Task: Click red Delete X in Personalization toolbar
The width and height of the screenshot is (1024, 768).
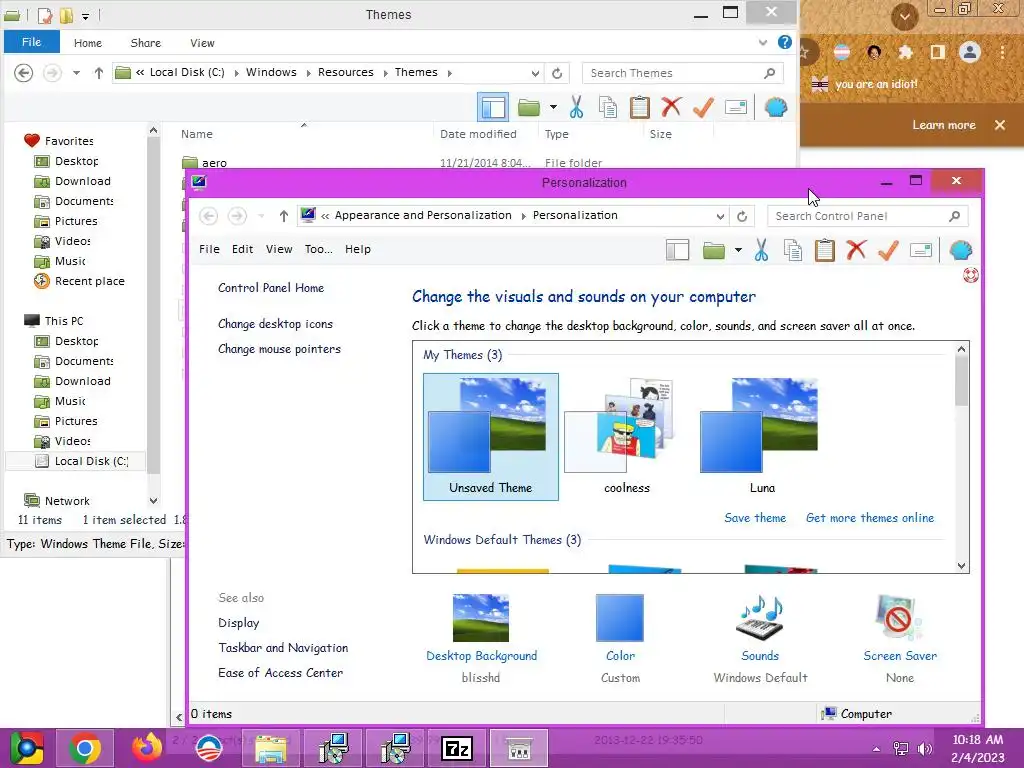Action: (x=856, y=250)
